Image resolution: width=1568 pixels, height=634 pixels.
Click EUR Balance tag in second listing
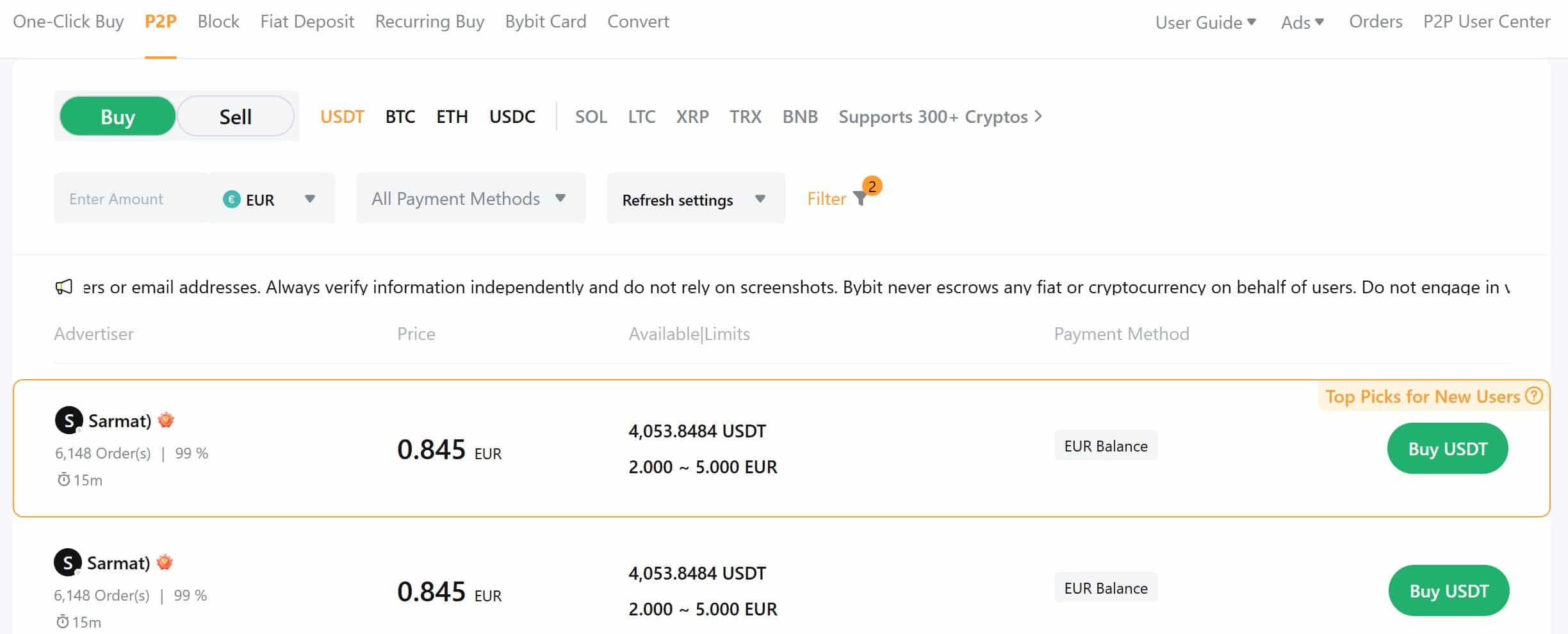tap(1106, 588)
